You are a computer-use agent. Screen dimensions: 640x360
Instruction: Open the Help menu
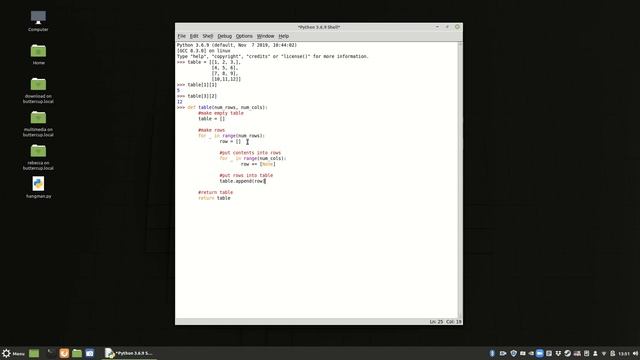284,36
